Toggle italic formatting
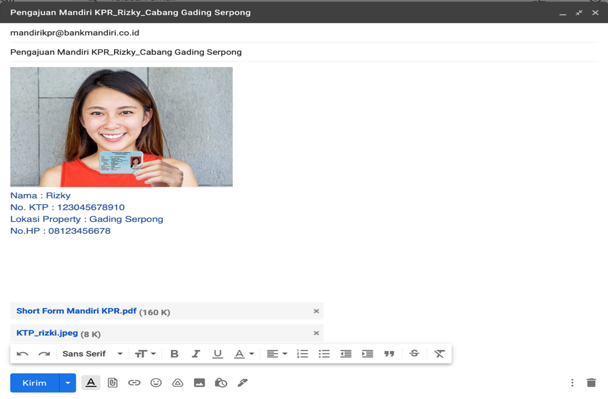 [196, 354]
